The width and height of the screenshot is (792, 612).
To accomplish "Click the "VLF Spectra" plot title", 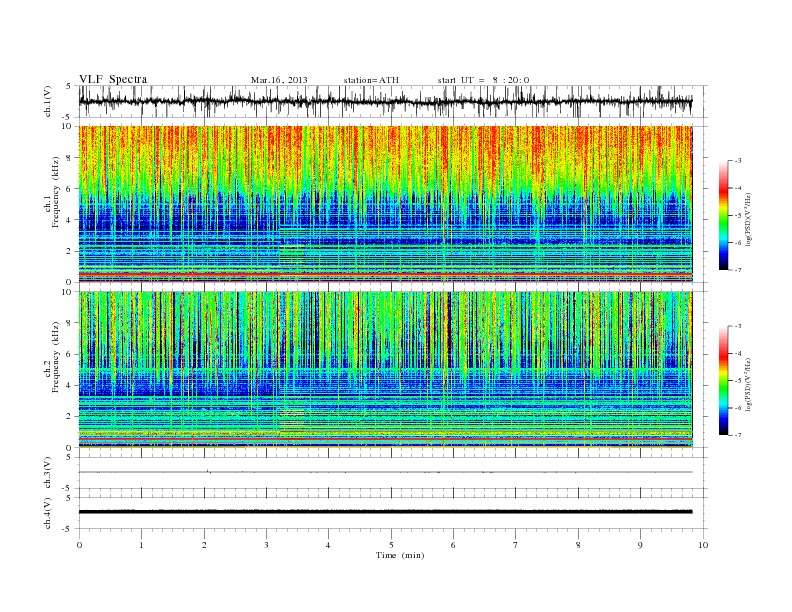I will click(x=113, y=79).
